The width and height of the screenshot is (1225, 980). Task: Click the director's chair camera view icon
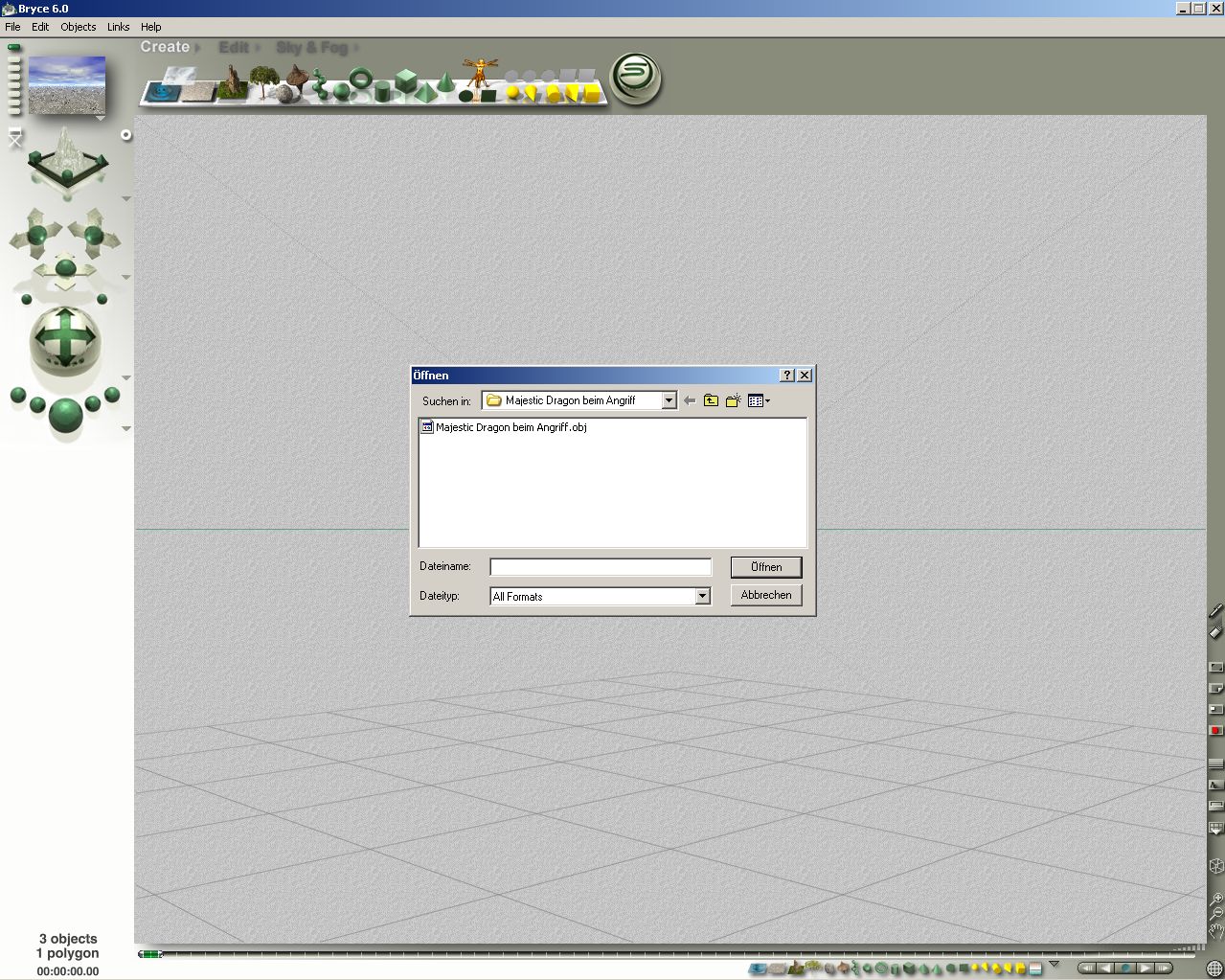[x=14, y=138]
